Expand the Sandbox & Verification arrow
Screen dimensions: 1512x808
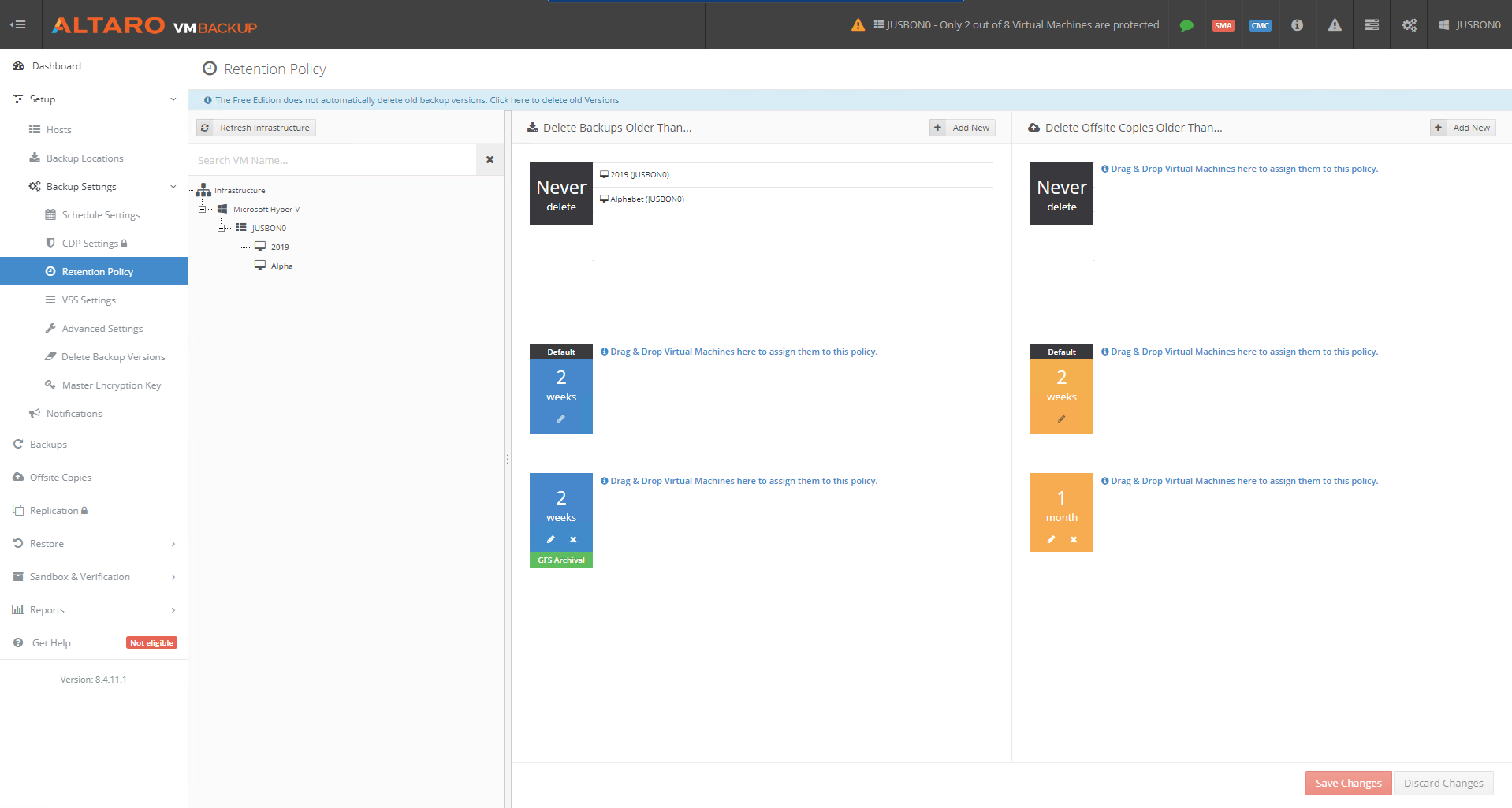pos(173,577)
